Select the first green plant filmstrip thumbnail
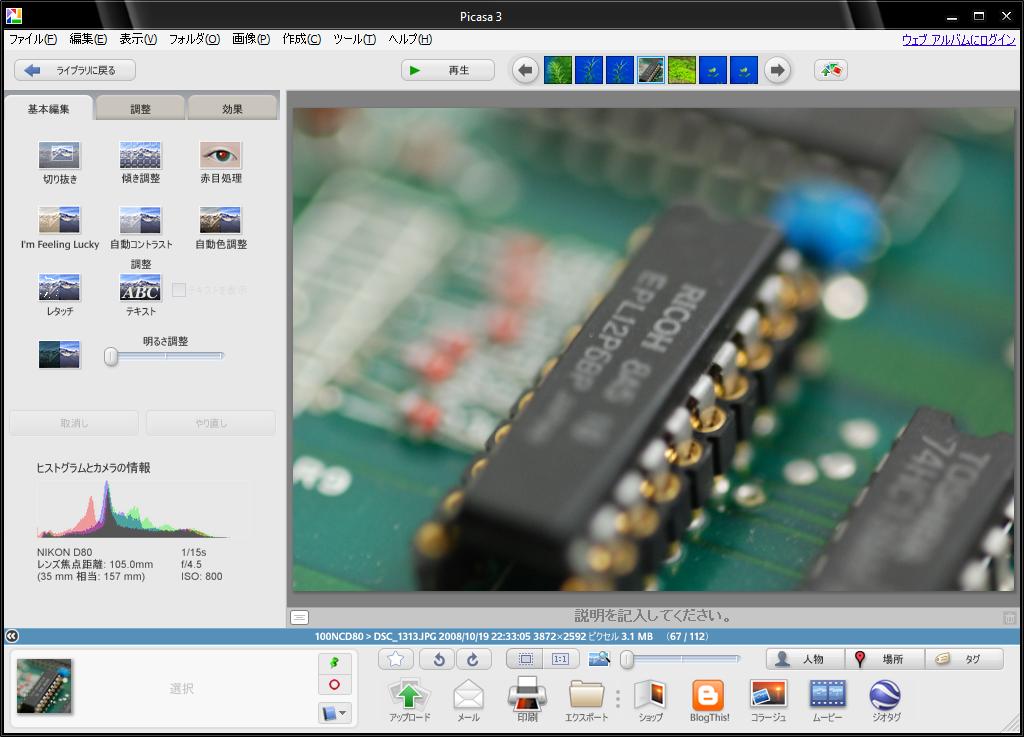This screenshot has width=1024, height=737. (x=558, y=70)
